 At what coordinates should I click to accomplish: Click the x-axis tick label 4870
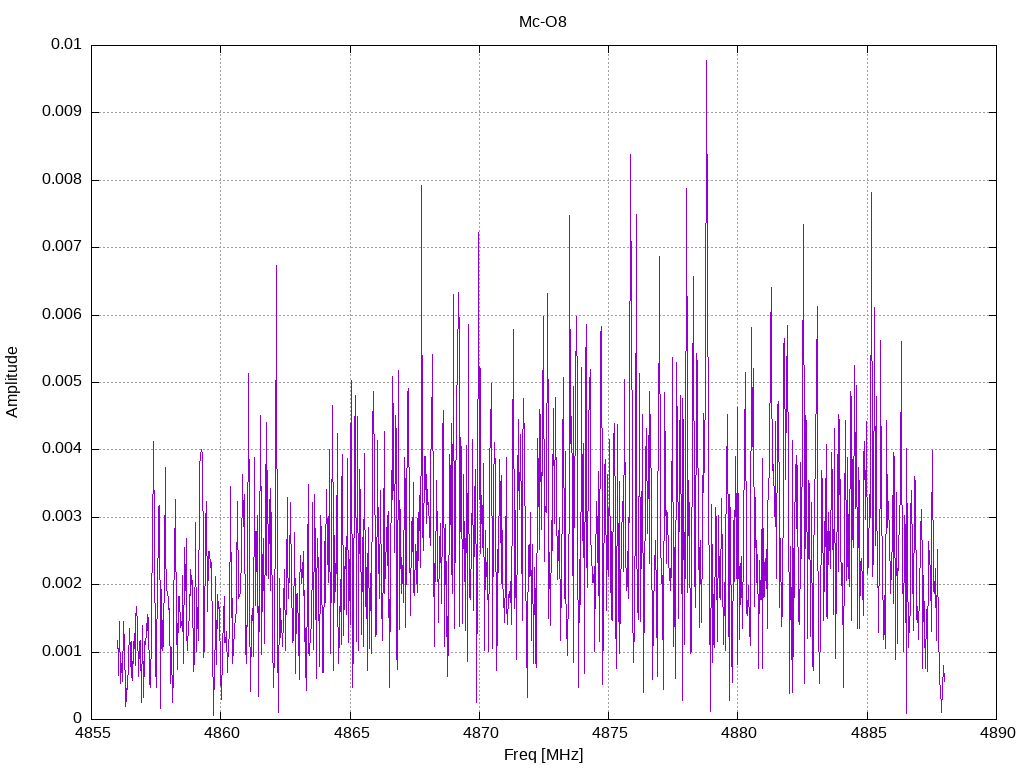click(479, 733)
